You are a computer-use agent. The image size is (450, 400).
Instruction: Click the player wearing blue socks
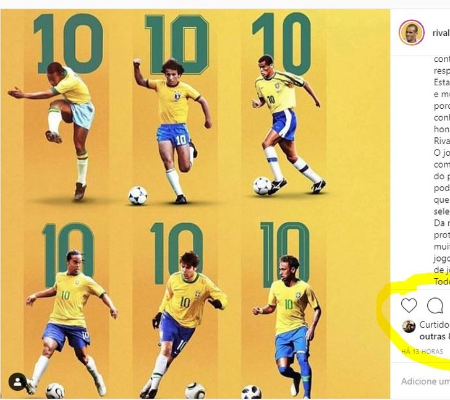click(x=288, y=327)
